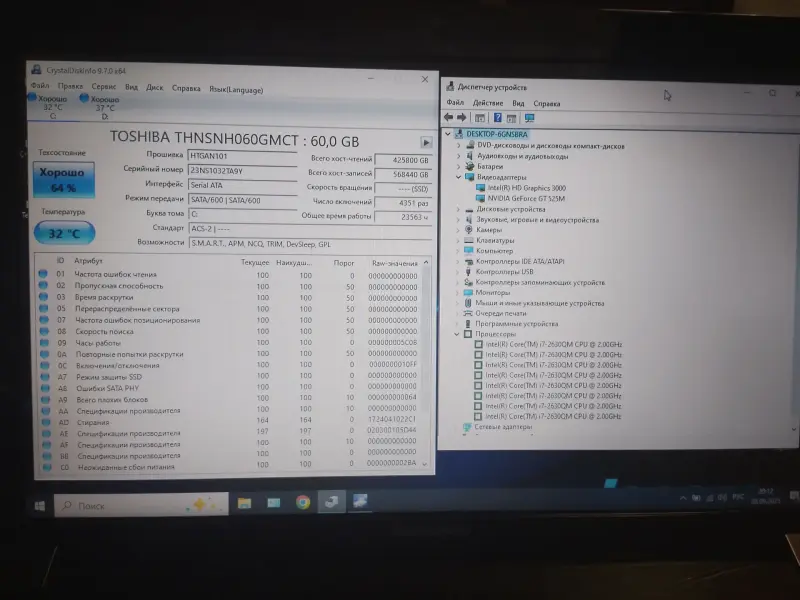Click Raw-значения column header
This screenshot has height=600, width=800.
[394, 263]
